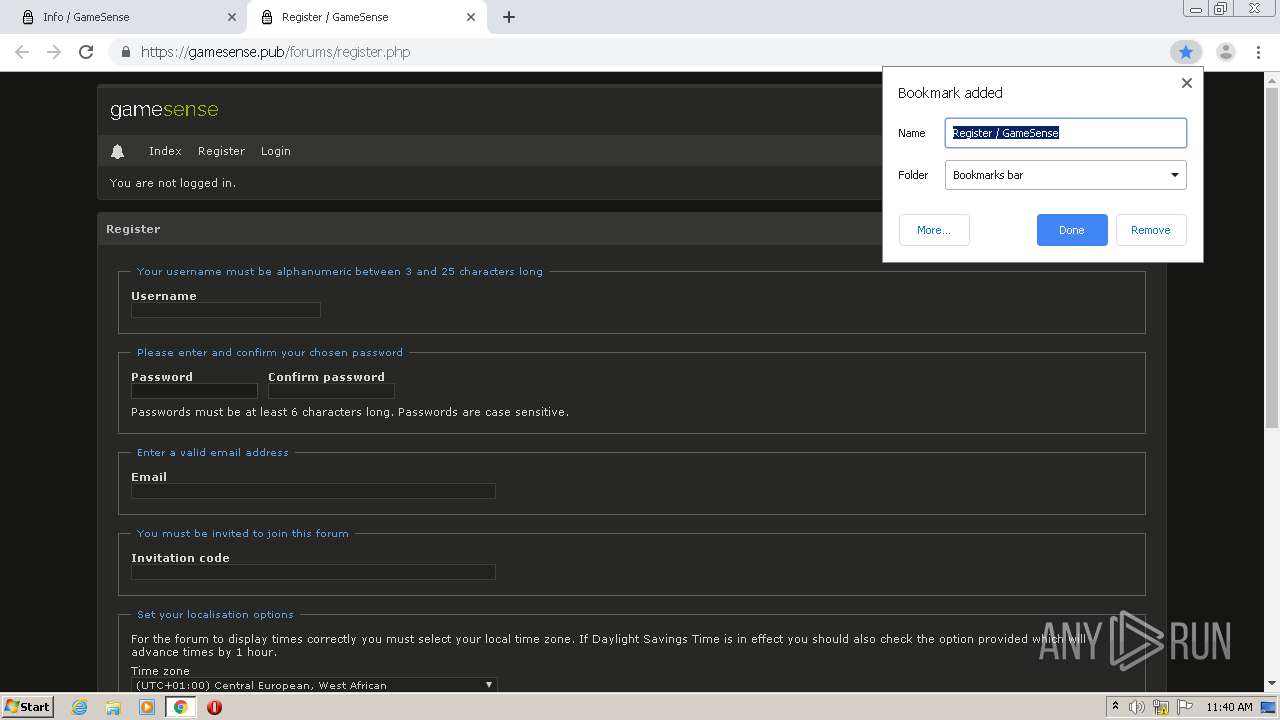Image resolution: width=1280 pixels, height=720 pixels.
Task: Click the network tray icon
Action: pos(1161,707)
